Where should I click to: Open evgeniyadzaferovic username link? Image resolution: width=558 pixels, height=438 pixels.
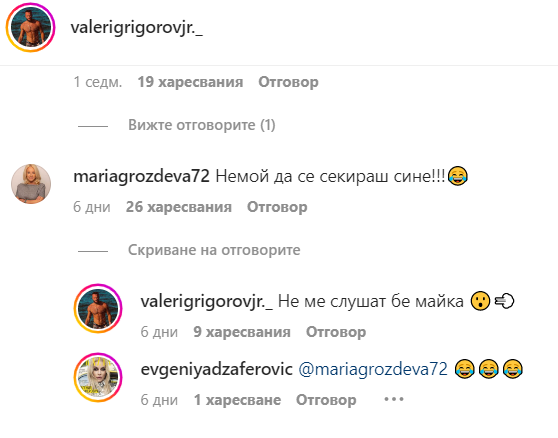coord(217,369)
